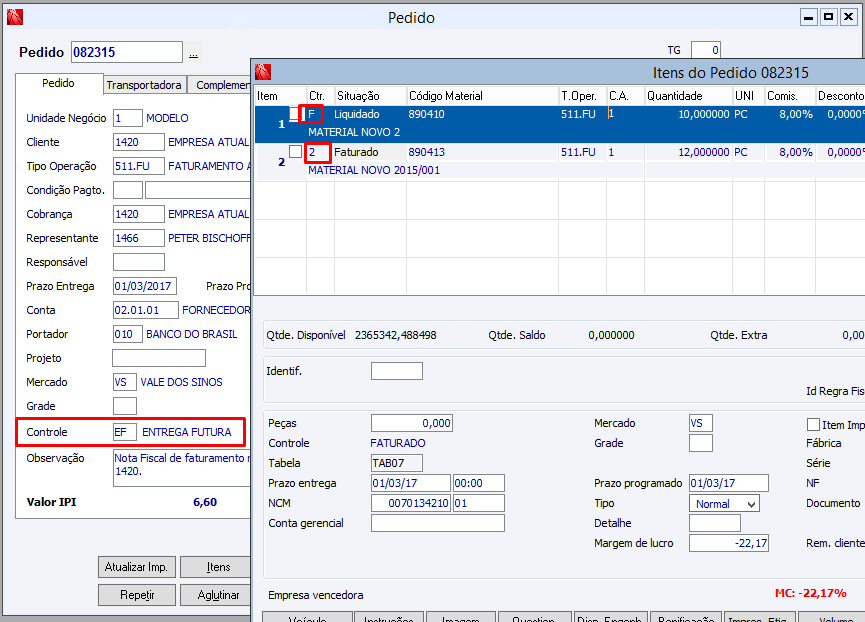Viewport: 865px width, 622px height.
Task: Click the Prazo entrega date field 01/03/17
Action: pyautogui.click(x=411, y=483)
